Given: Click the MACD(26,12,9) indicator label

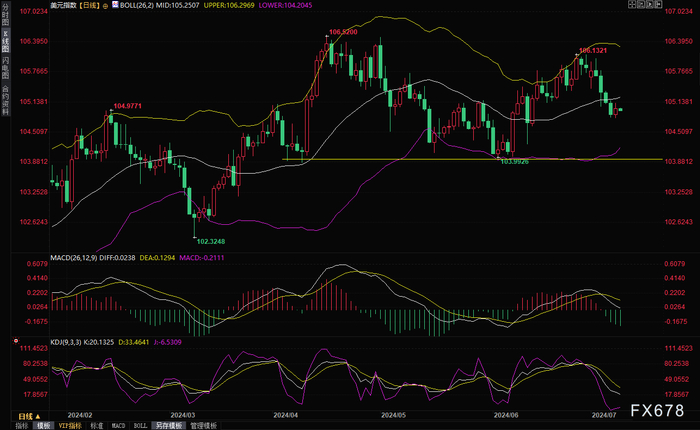Looking at the screenshot, I should 74,258.
